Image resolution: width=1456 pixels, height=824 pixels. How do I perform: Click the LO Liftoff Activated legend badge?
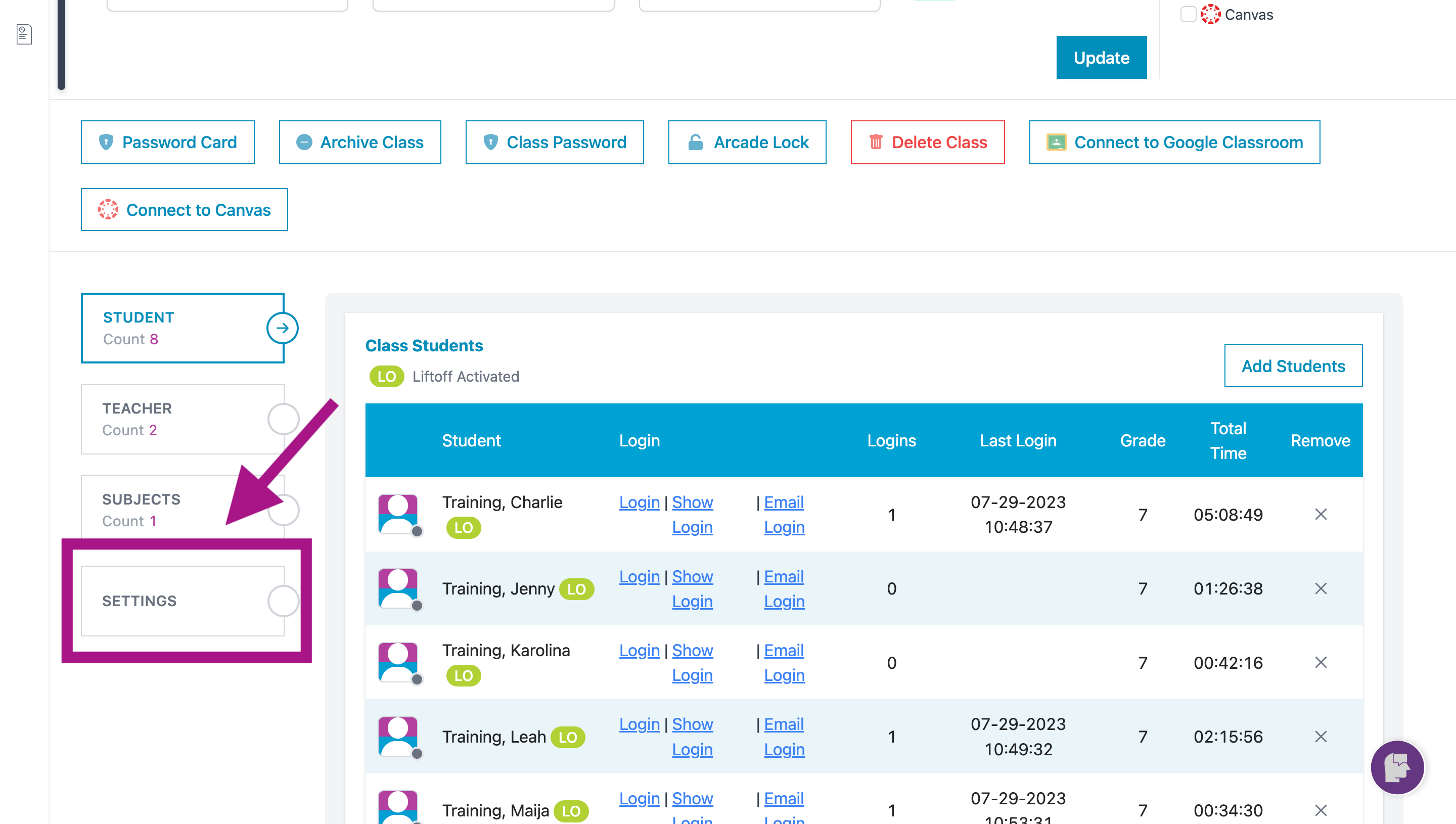[x=386, y=377]
